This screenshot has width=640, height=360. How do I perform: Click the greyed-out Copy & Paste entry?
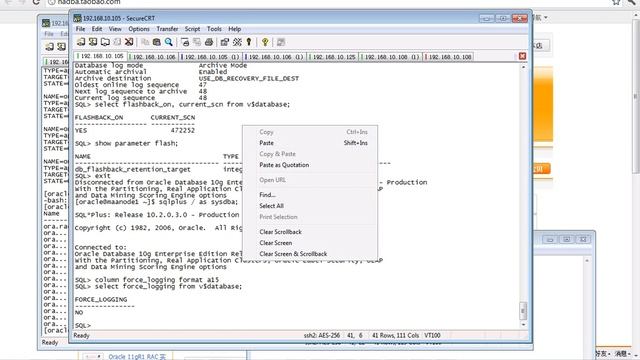click(x=310, y=154)
